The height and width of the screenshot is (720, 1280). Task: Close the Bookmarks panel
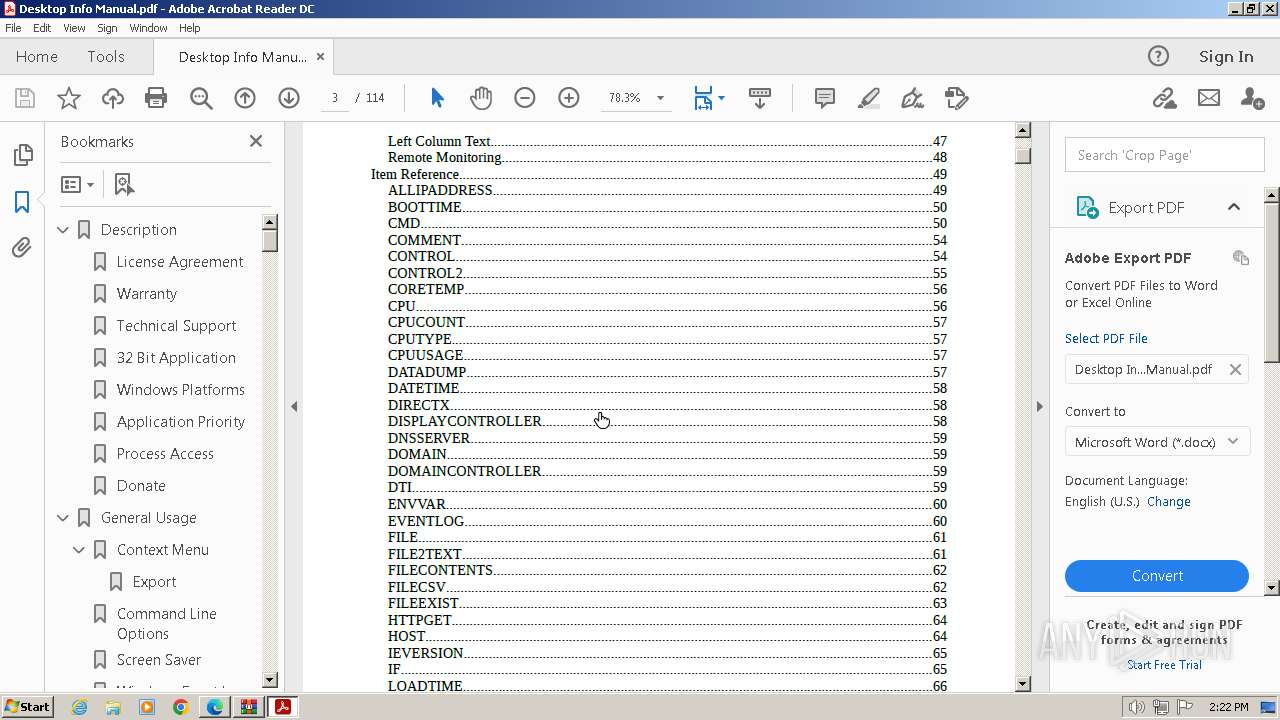tap(256, 141)
